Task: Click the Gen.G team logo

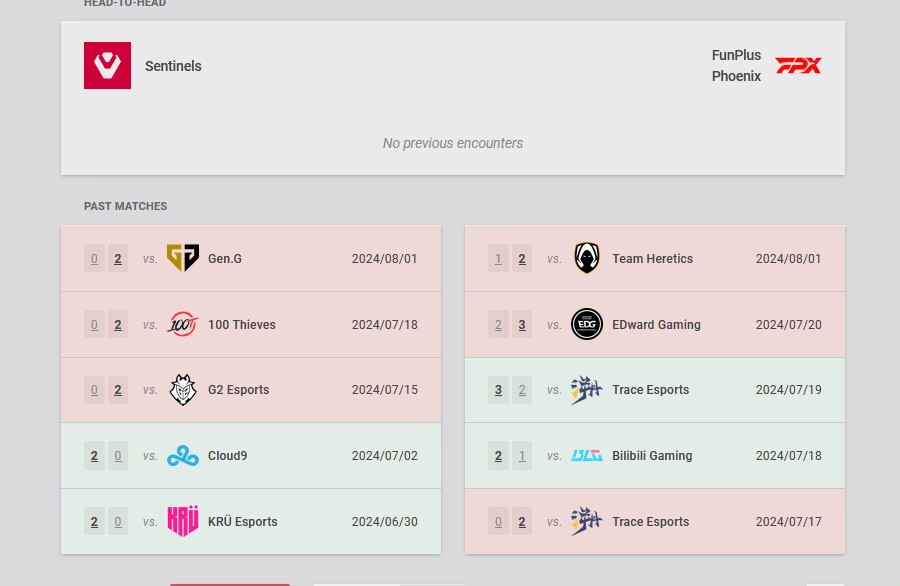Action: (183, 258)
